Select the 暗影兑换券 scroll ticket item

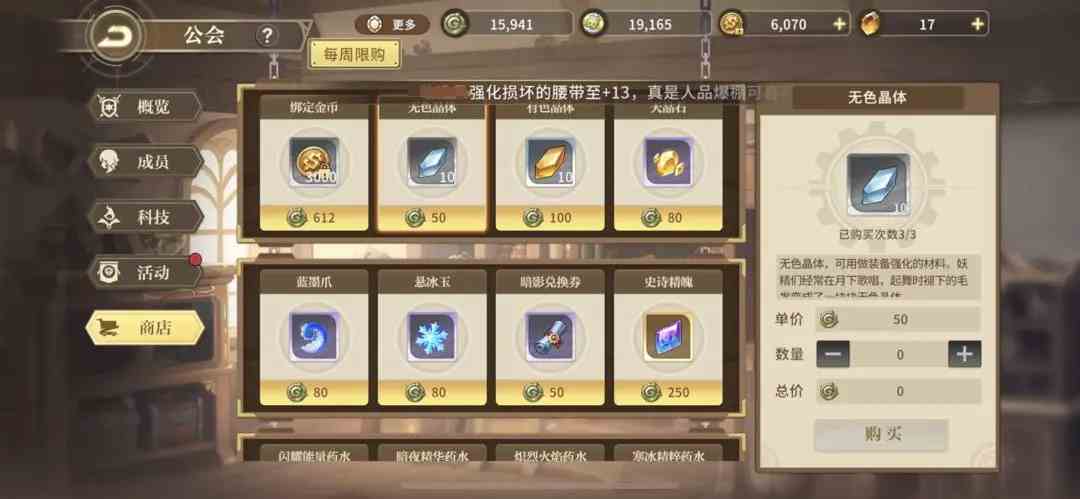(x=550, y=336)
